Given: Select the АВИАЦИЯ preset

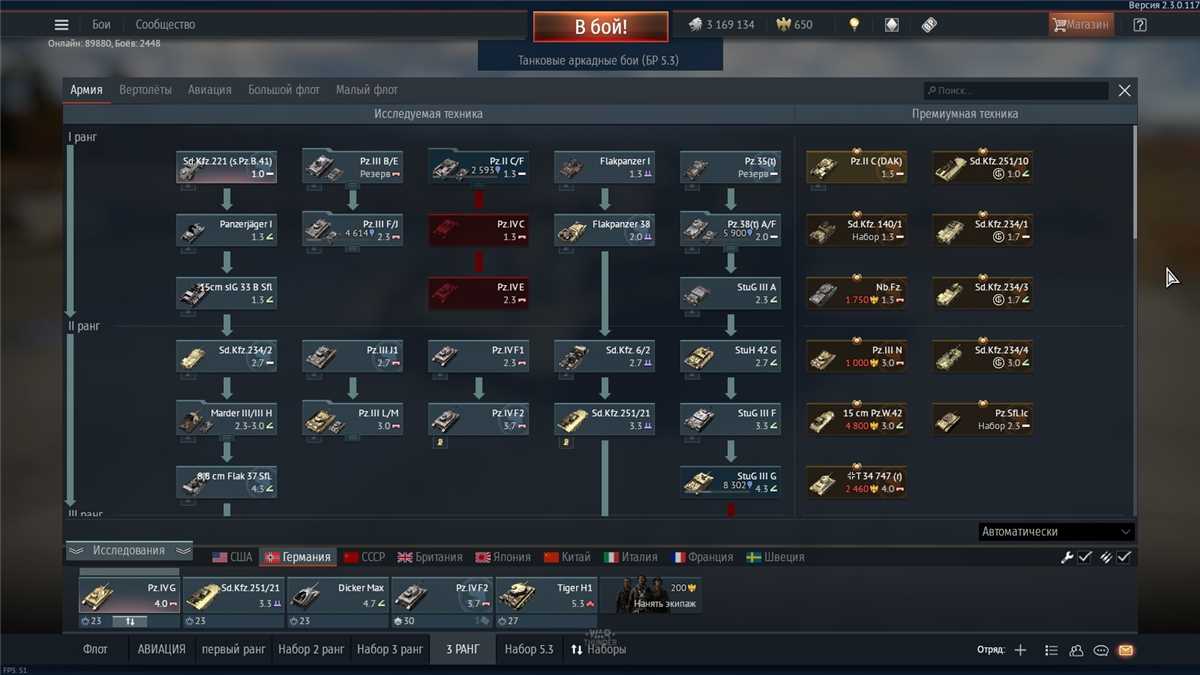Looking at the screenshot, I should (x=162, y=649).
